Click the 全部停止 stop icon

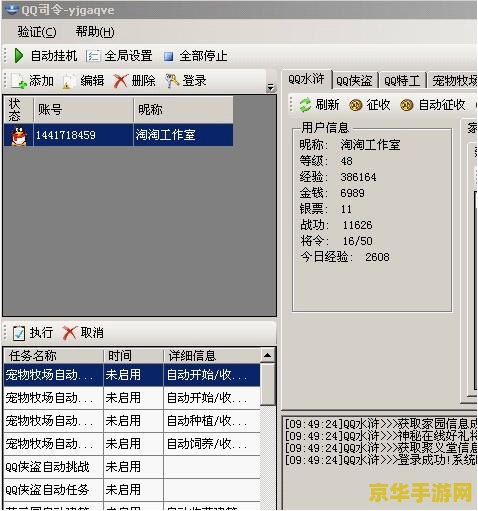click(x=168, y=56)
